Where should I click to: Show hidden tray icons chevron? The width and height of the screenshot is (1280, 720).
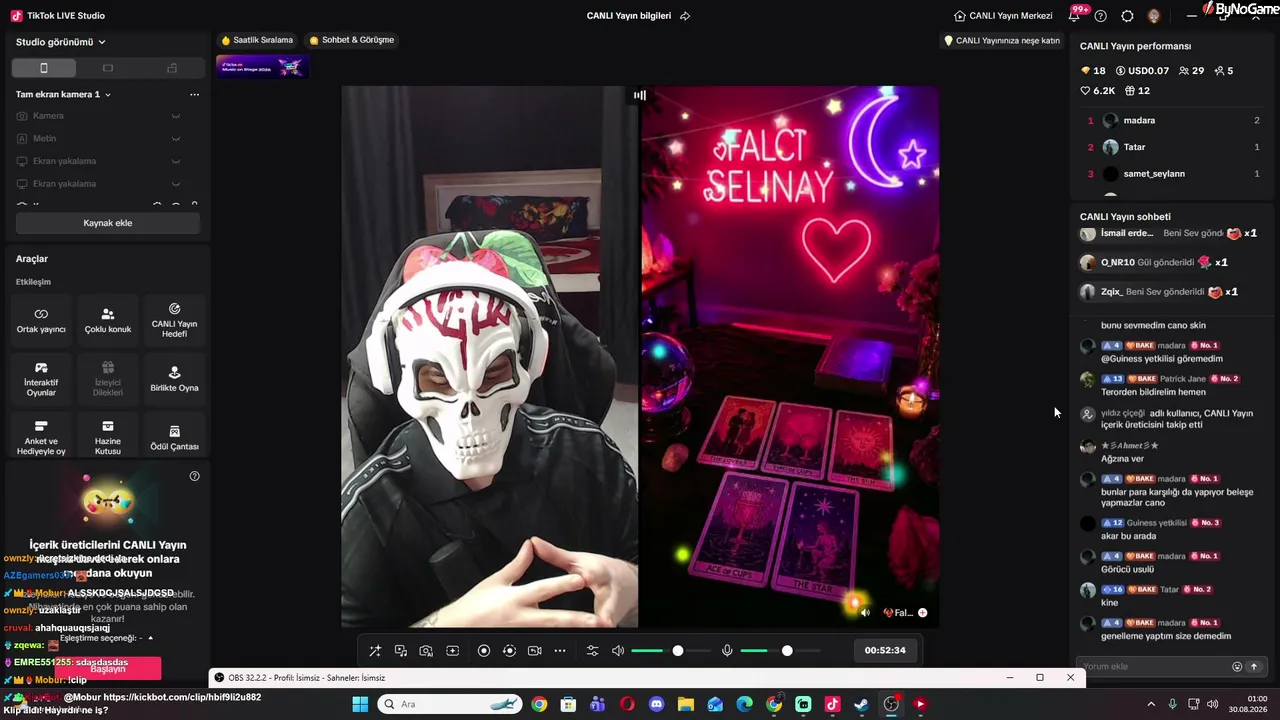(1151, 704)
